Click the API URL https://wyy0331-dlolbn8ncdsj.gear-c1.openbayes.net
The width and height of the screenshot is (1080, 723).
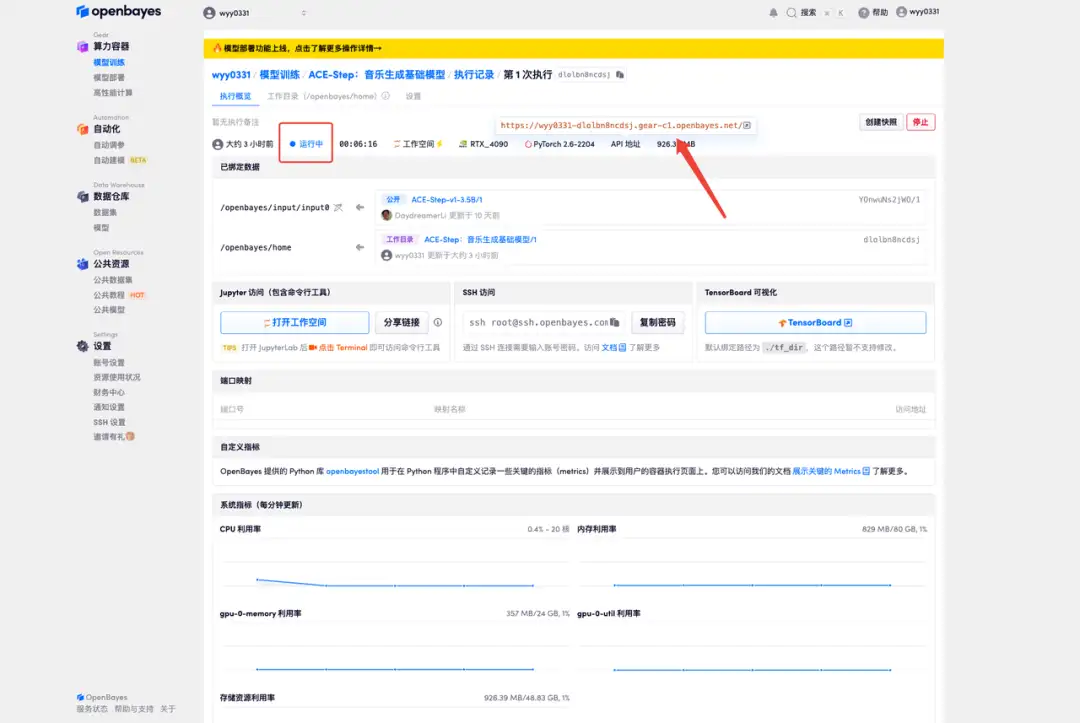(x=621, y=125)
